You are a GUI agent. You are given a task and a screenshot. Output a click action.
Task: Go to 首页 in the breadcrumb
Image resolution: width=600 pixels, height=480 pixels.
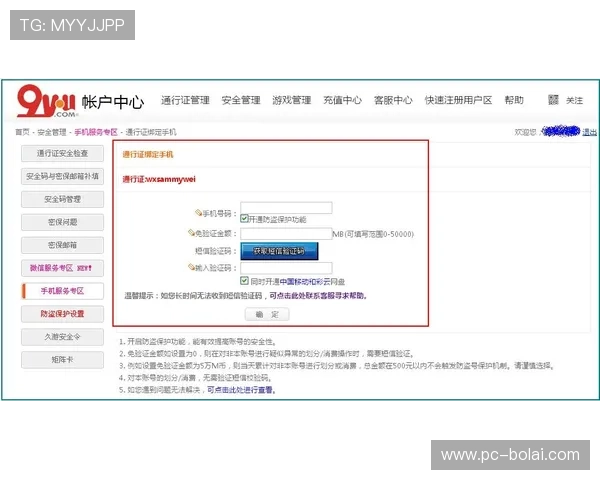[x=22, y=132]
